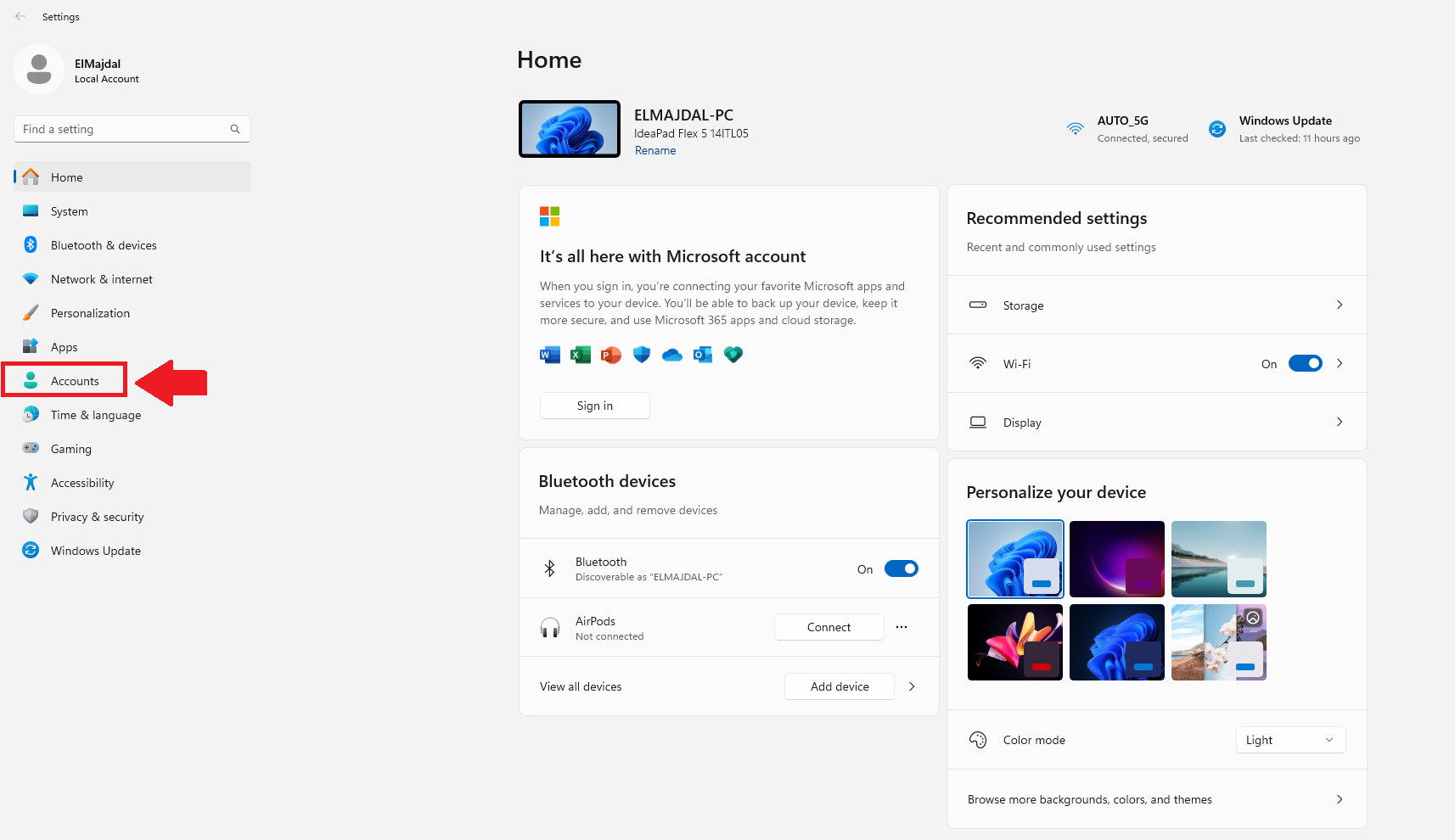Click the Windows Update refresh icon at top
This screenshot has width=1455, height=840.
coord(1217,129)
